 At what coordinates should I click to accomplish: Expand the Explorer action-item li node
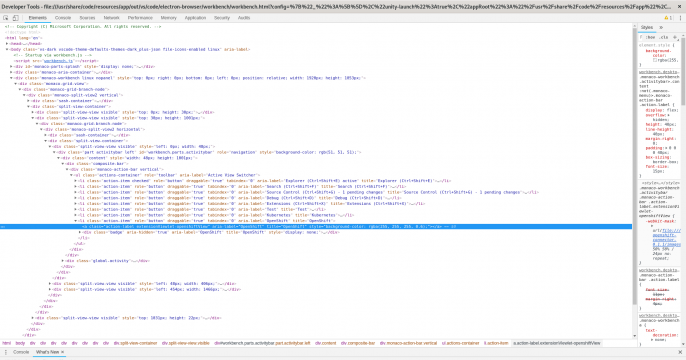point(76,181)
